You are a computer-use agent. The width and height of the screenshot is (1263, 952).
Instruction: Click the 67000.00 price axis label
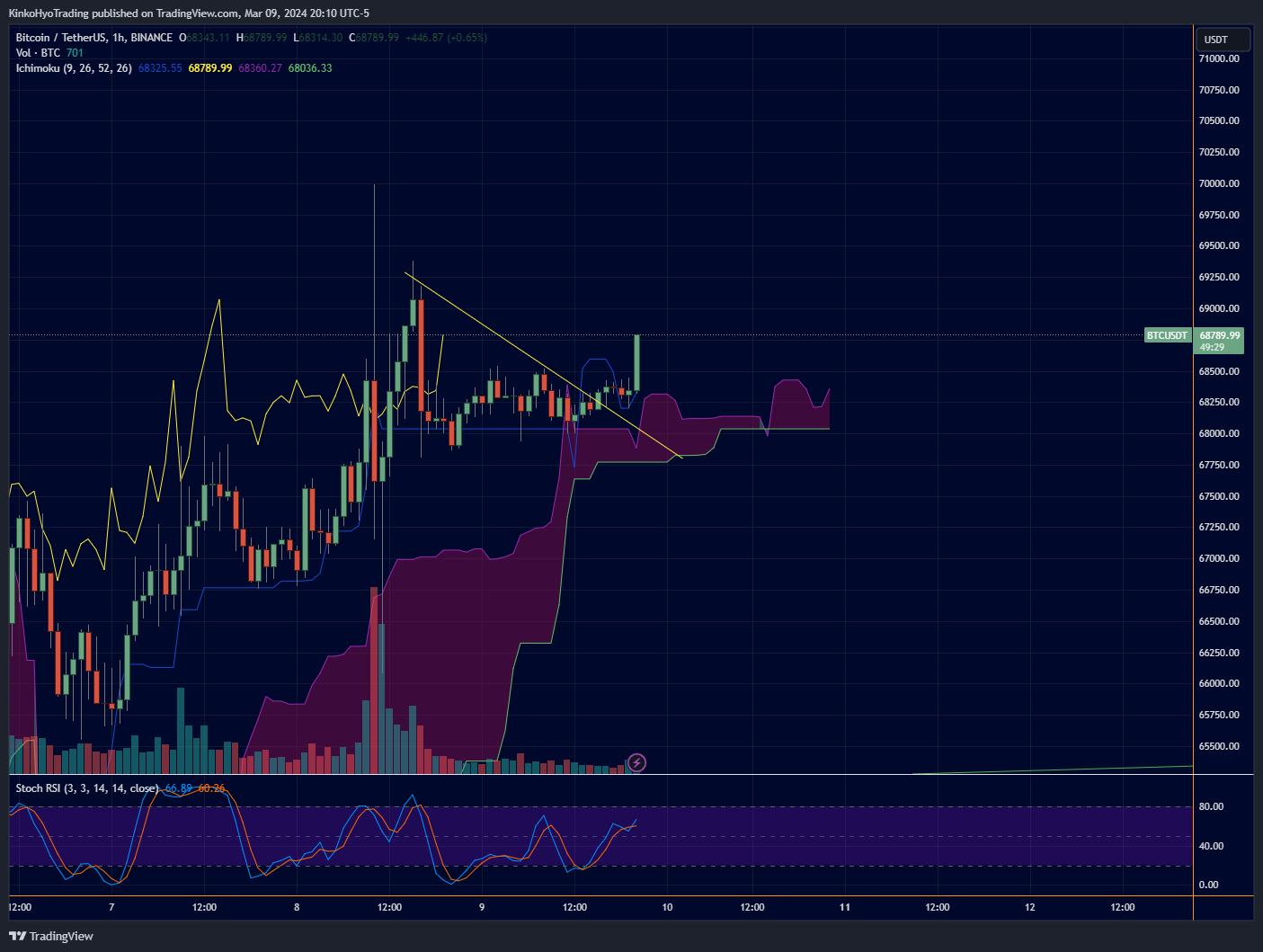point(1219,558)
